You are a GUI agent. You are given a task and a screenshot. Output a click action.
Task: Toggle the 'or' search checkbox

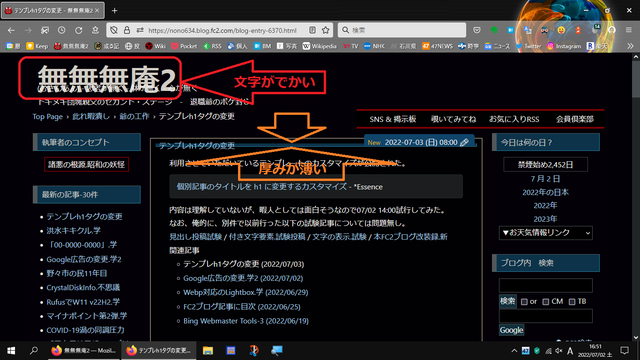click(x=524, y=302)
